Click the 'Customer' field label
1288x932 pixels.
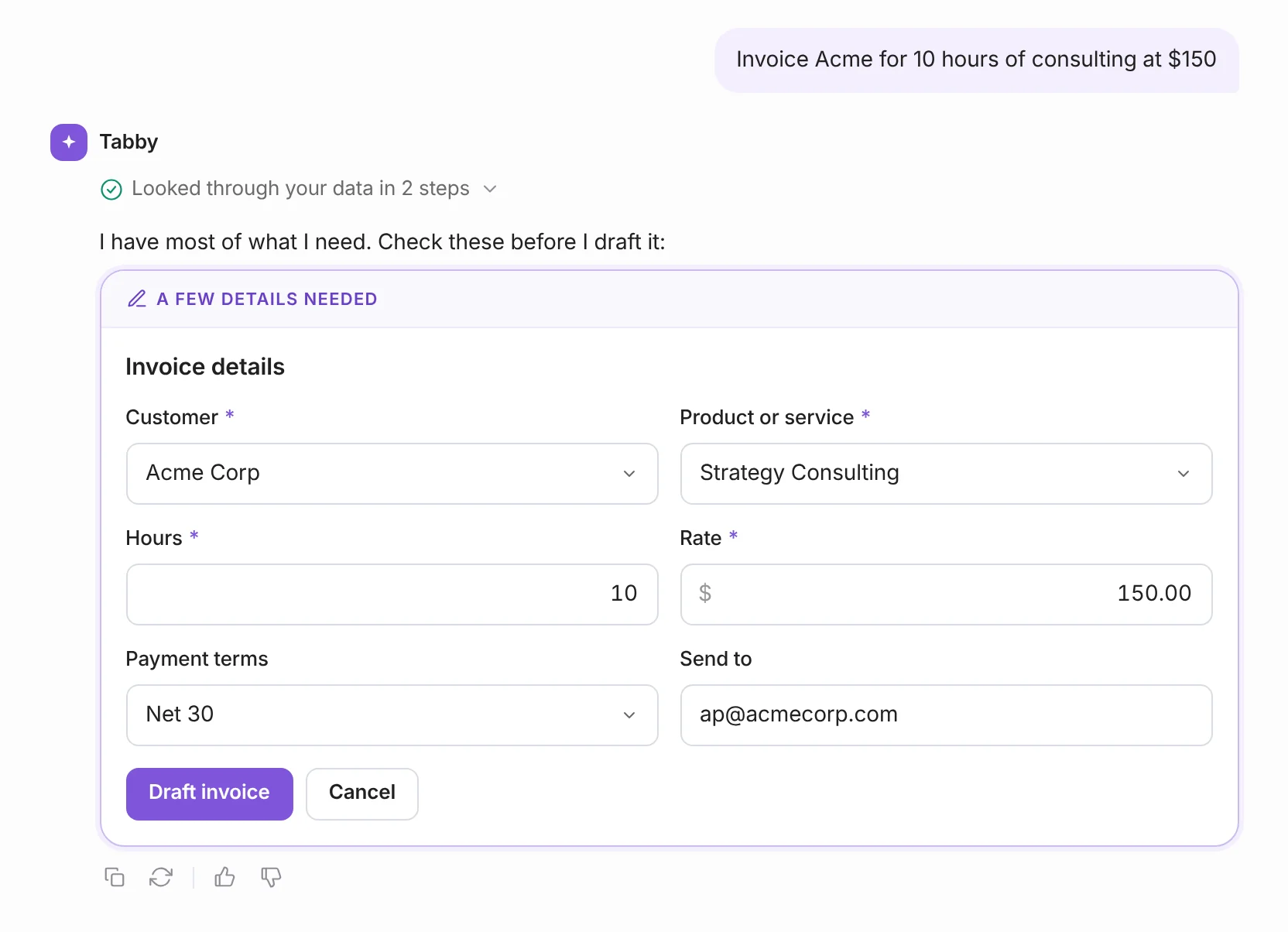(172, 417)
